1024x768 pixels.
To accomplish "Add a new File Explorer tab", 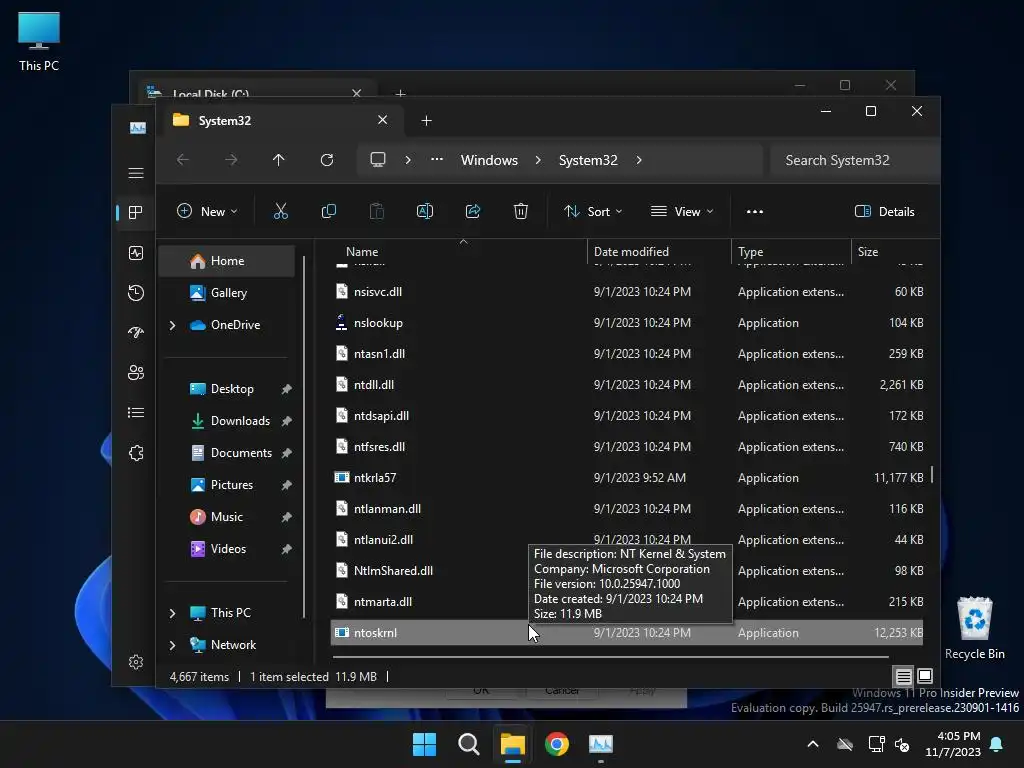I will 426,121.
